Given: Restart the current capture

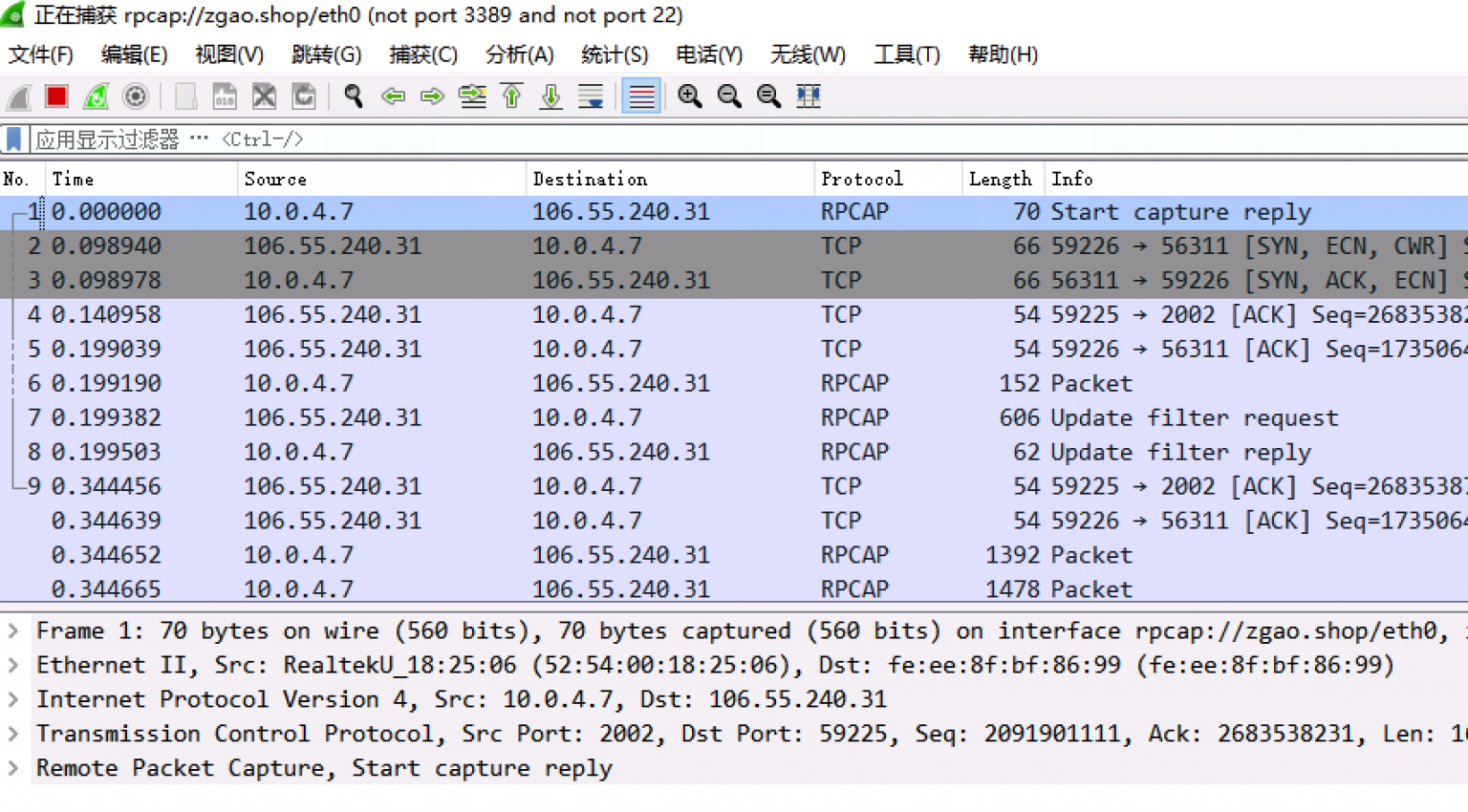Looking at the screenshot, I should (96, 96).
